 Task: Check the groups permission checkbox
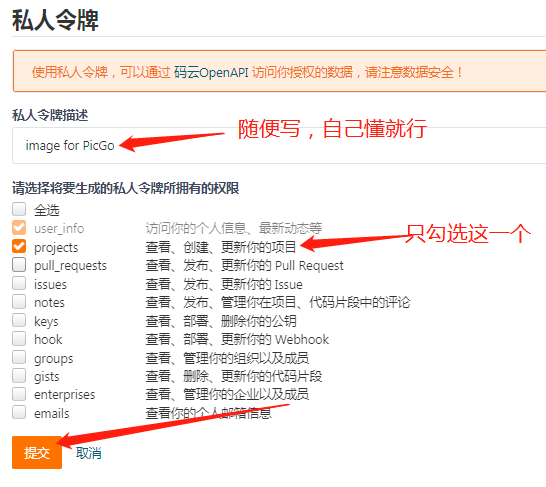pos(19,357)
